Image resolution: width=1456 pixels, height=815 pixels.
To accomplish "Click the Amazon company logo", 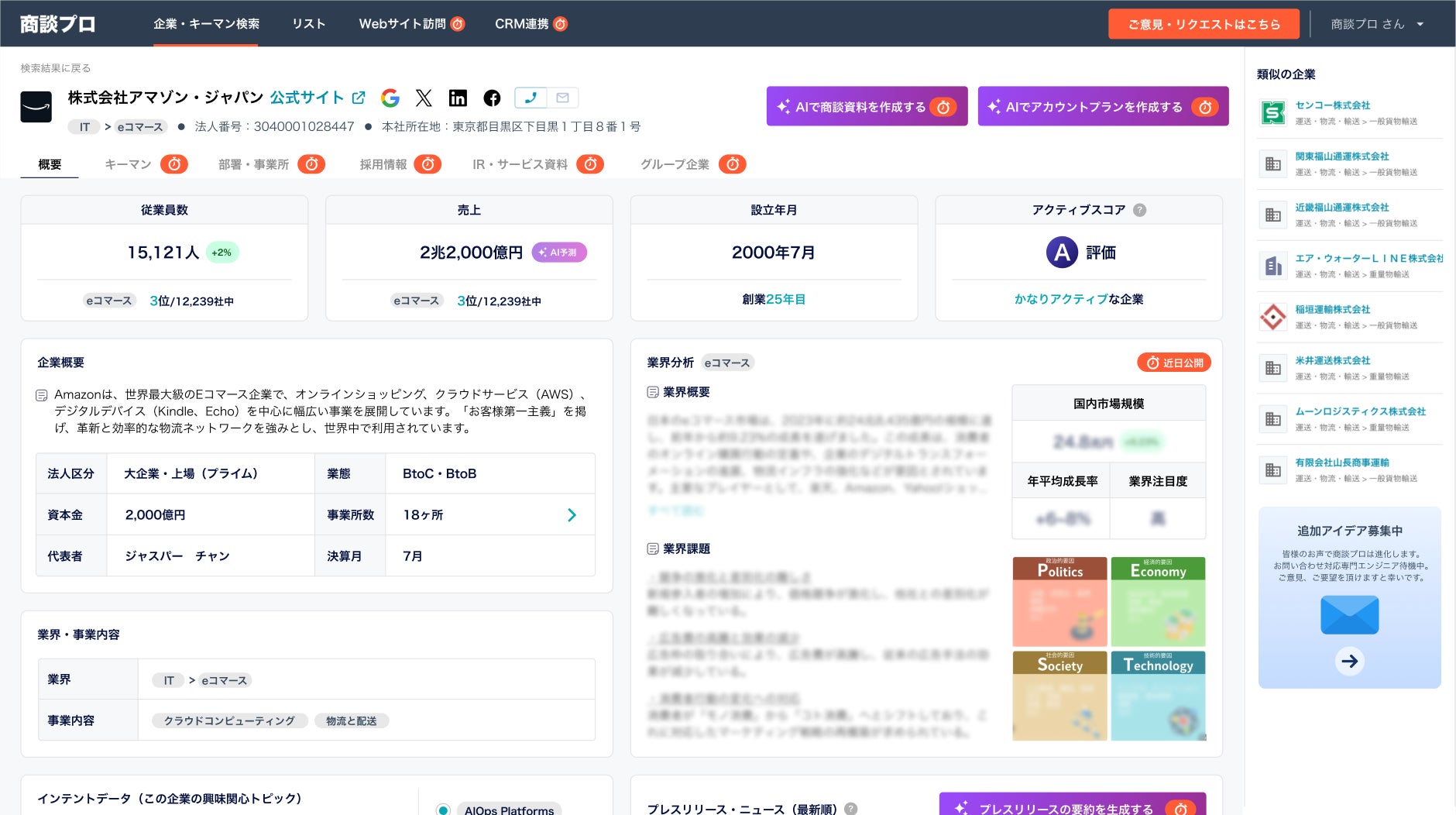I will point(36,107).
